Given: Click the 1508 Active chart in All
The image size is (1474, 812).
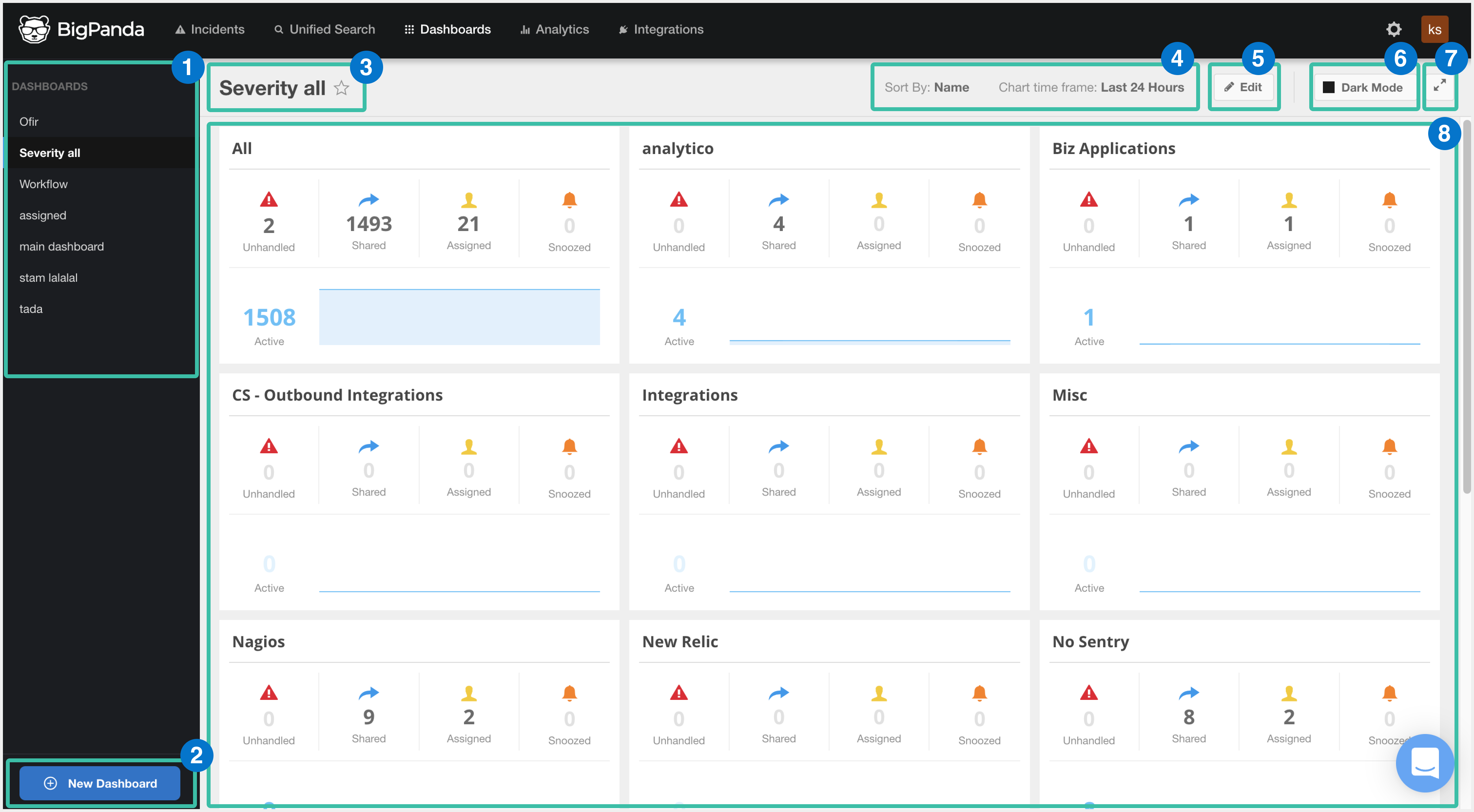Looking at the screenshot, I should click(x=459, y=317).
